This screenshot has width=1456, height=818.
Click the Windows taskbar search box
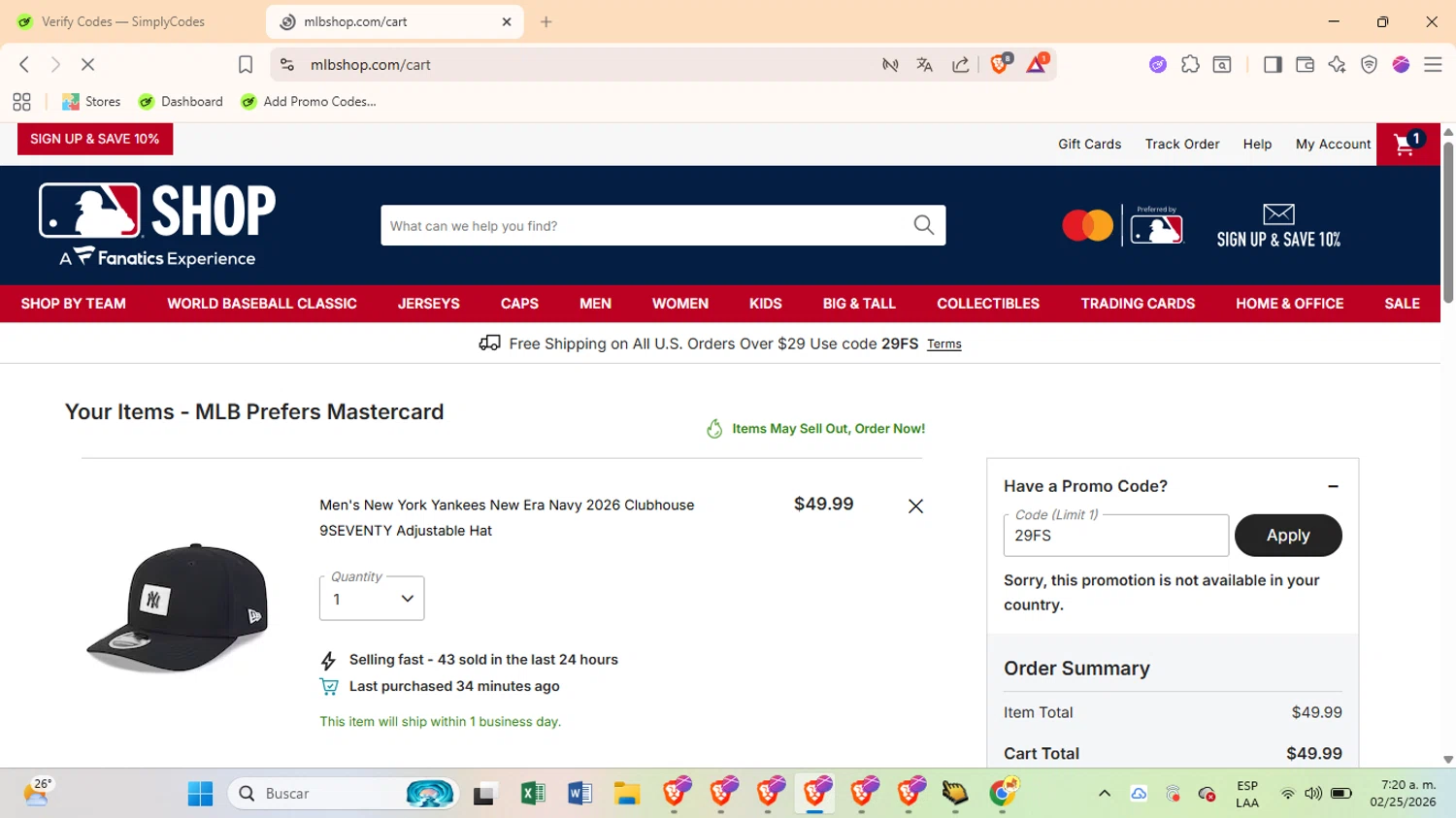[343, 794]
